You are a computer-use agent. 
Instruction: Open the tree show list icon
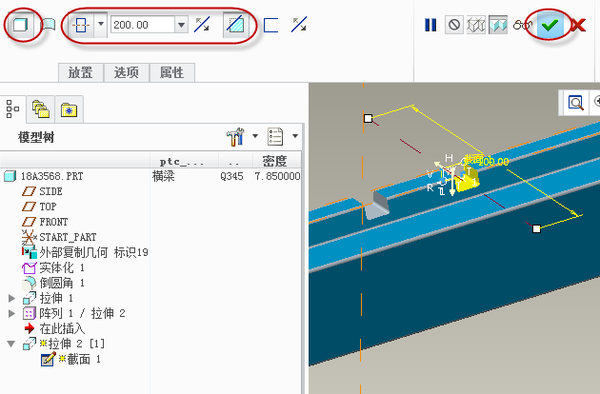pyautogui.click(x=276, y=137)
